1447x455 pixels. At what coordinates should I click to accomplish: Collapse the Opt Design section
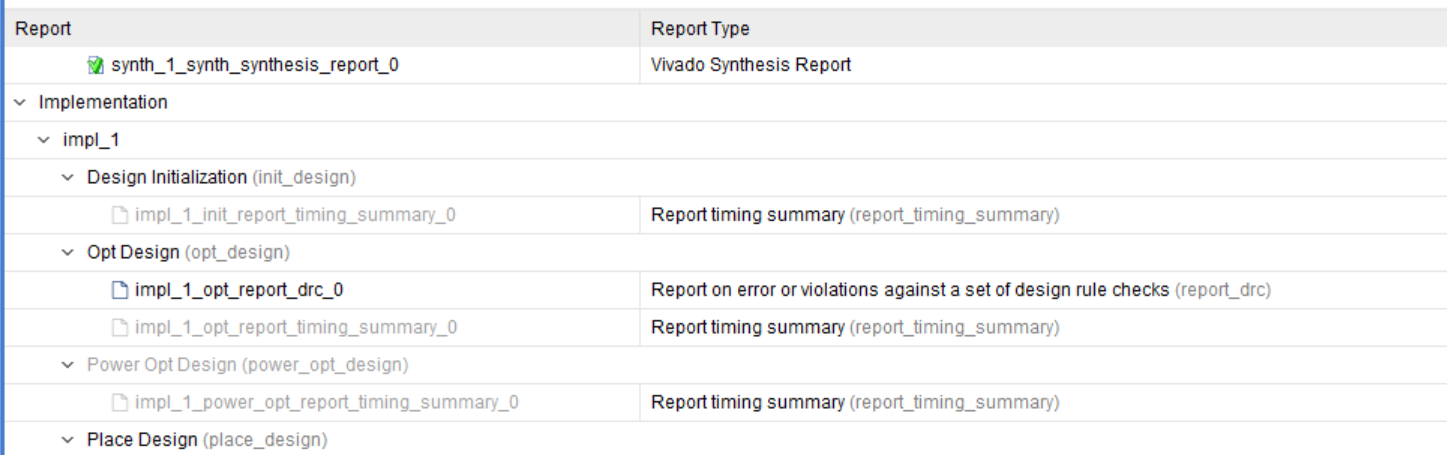pos(68,252)
